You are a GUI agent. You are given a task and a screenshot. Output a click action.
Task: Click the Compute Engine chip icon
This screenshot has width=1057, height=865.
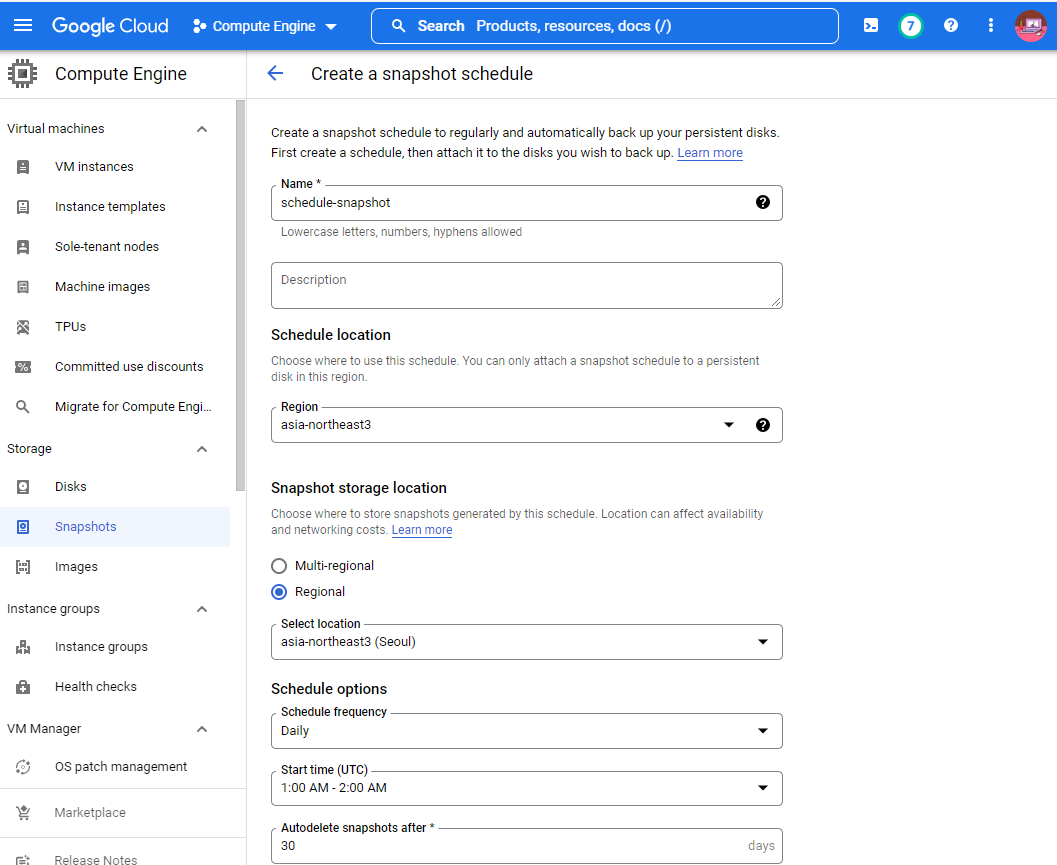point(22,73)
